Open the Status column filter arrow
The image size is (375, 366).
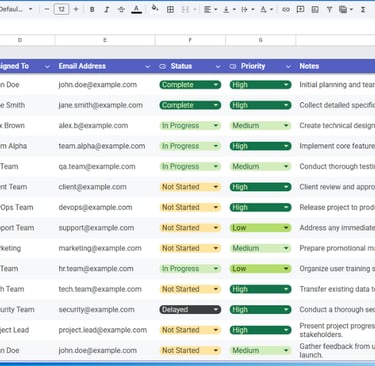218,66
